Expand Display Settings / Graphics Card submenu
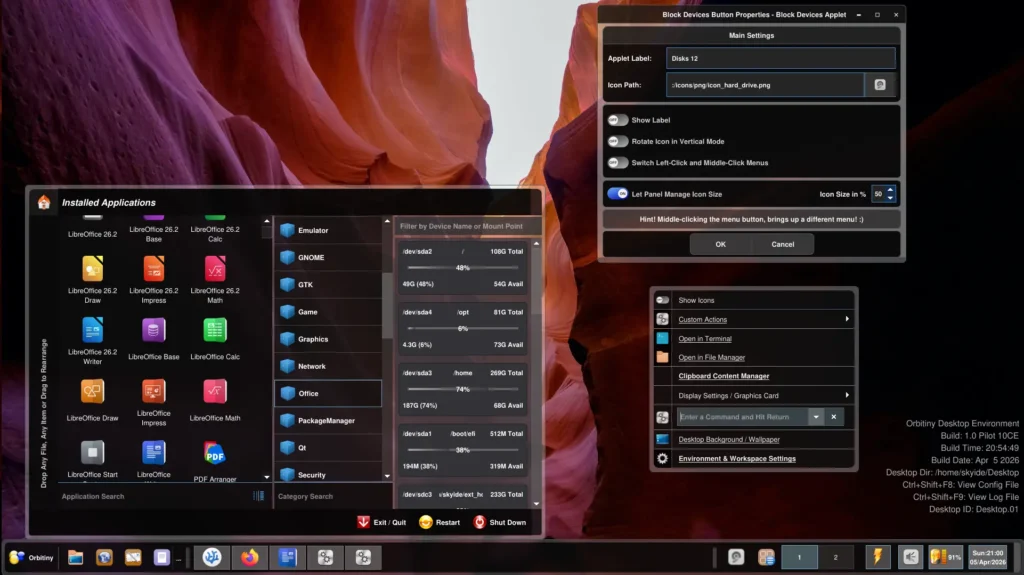The image size is (1024, 575). click(846, 395)
